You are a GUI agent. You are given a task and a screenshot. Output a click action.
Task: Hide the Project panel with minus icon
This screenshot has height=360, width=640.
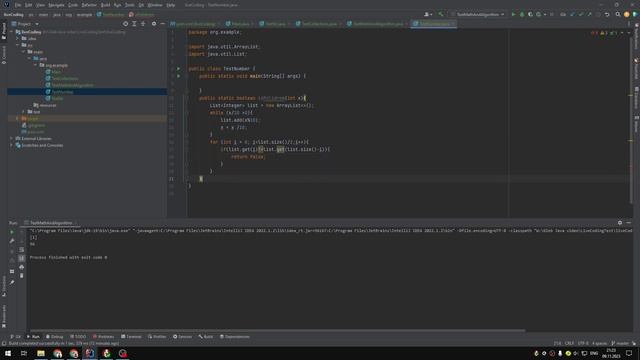(162, 24)
